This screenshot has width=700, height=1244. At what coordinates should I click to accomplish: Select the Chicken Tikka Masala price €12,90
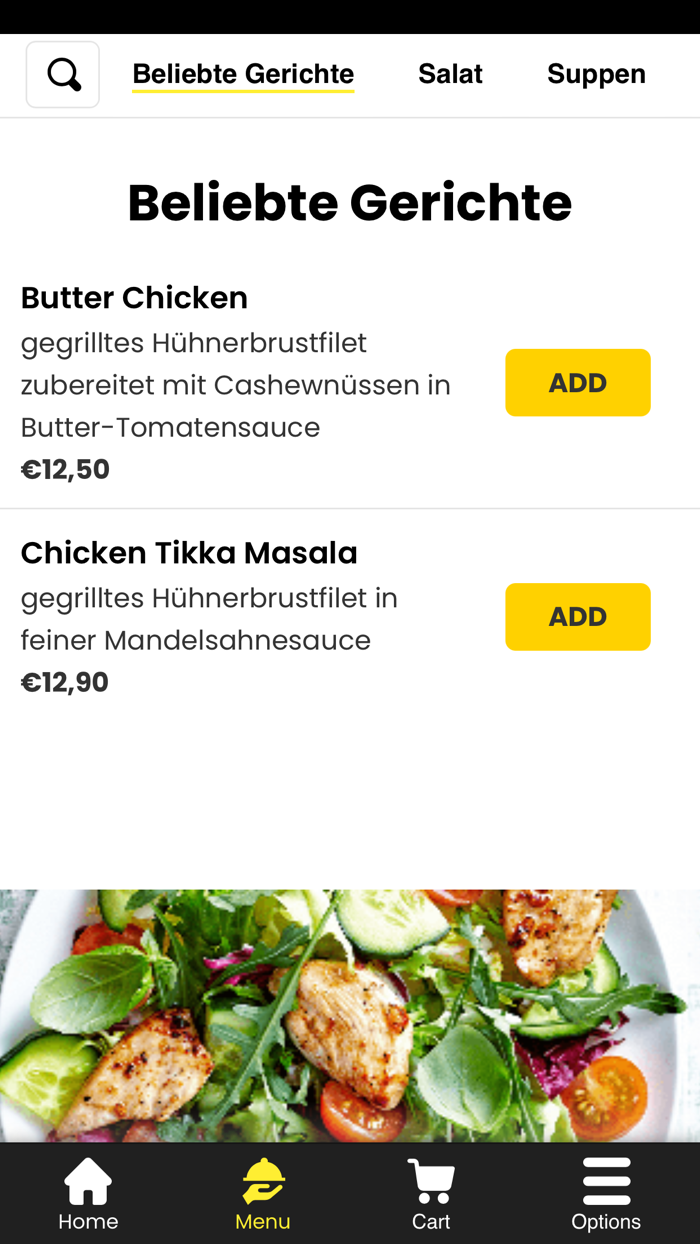64,681
